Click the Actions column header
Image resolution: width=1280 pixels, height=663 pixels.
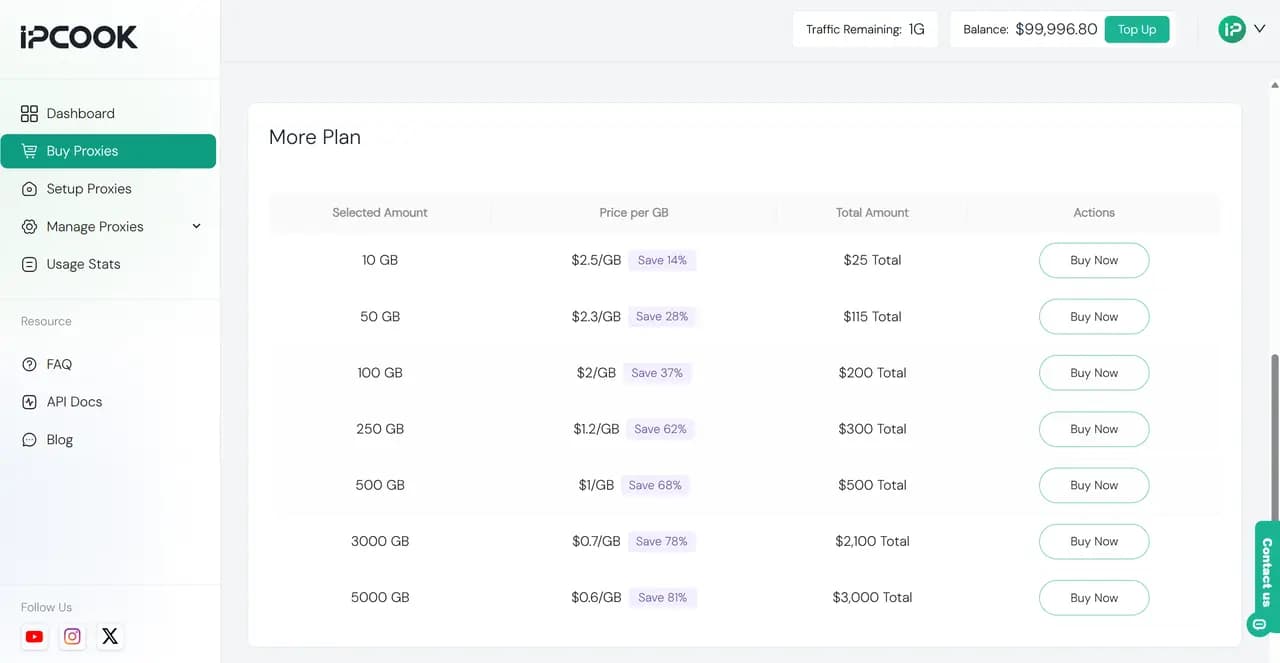pos(1094,213)
